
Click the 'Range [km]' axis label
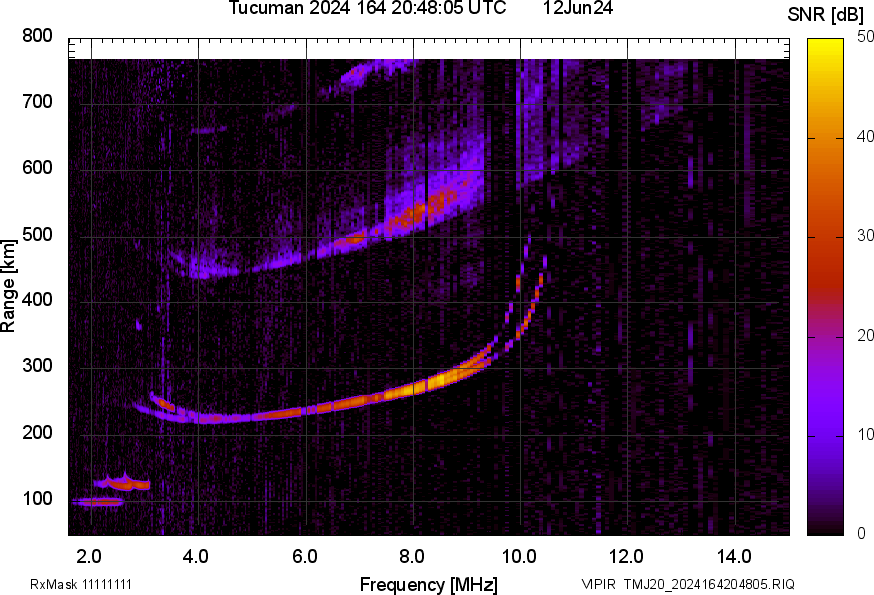[8, 286]
